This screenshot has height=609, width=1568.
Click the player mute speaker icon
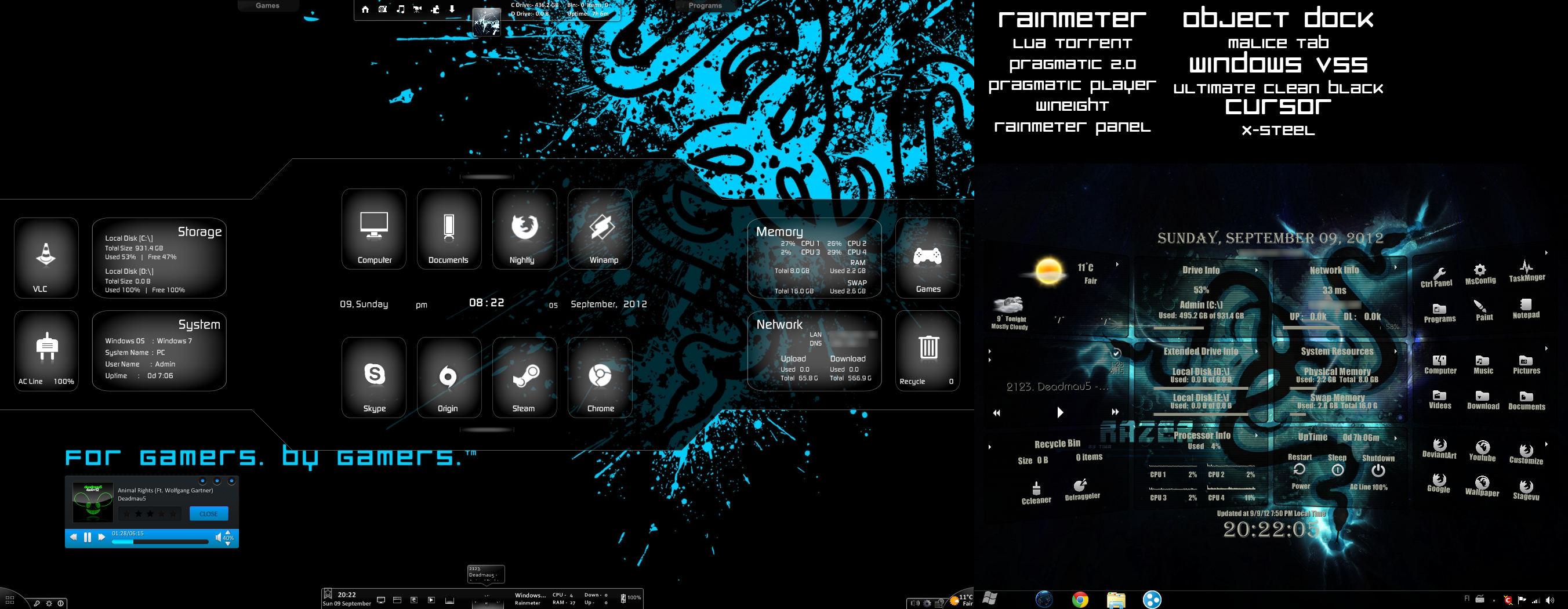pos(218,537)
